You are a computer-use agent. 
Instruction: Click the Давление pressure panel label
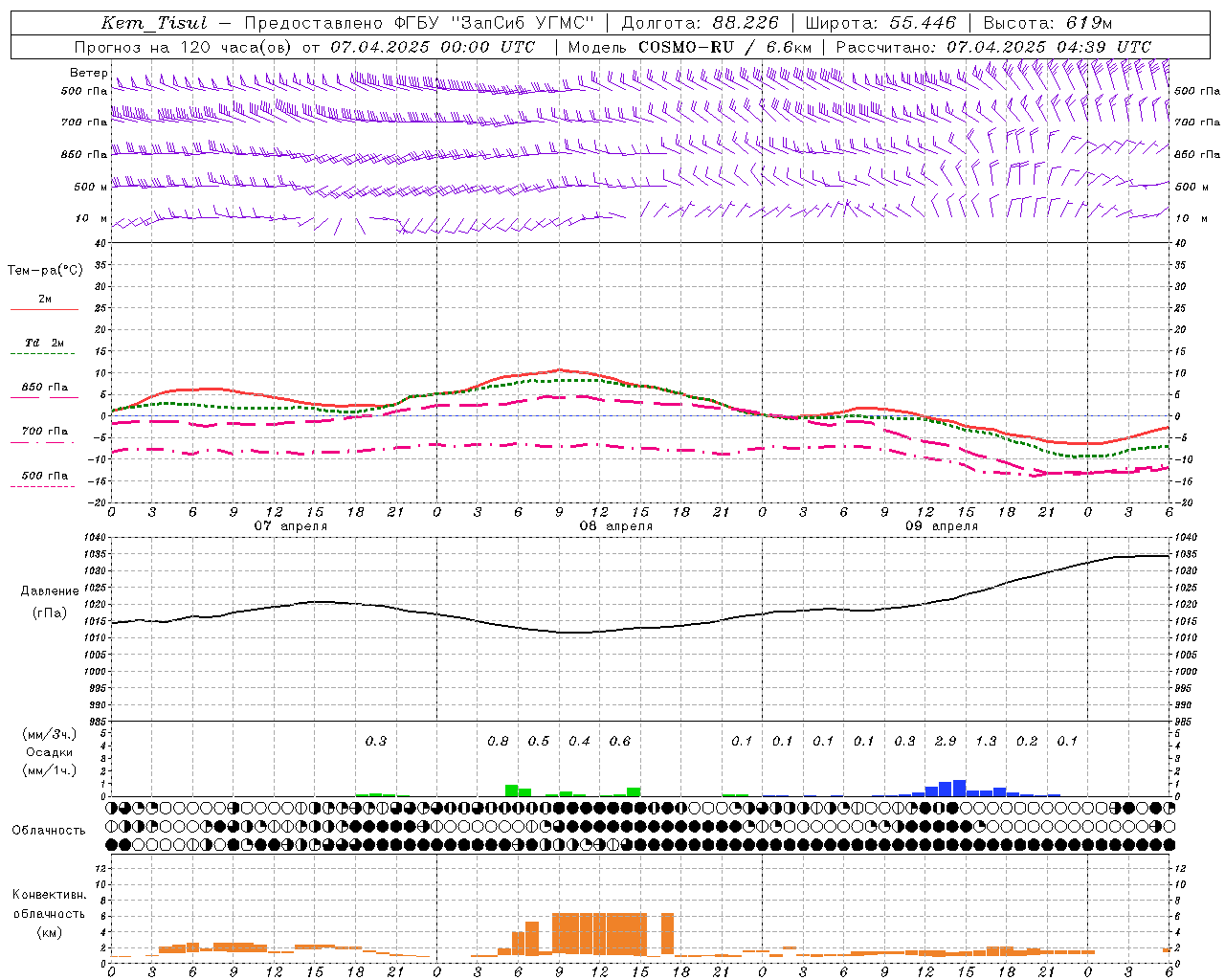coord(50,591)
